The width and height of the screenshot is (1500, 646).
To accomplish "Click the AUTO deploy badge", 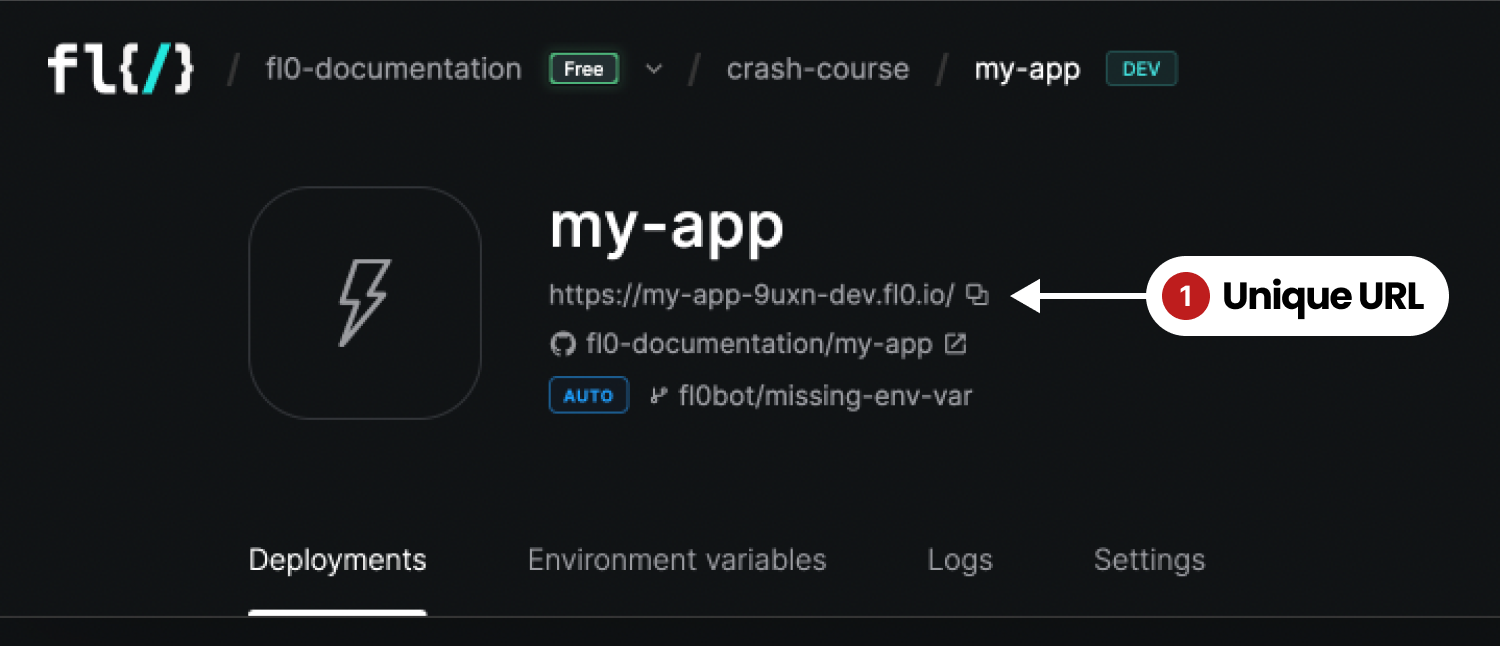I will click(589, 396).
